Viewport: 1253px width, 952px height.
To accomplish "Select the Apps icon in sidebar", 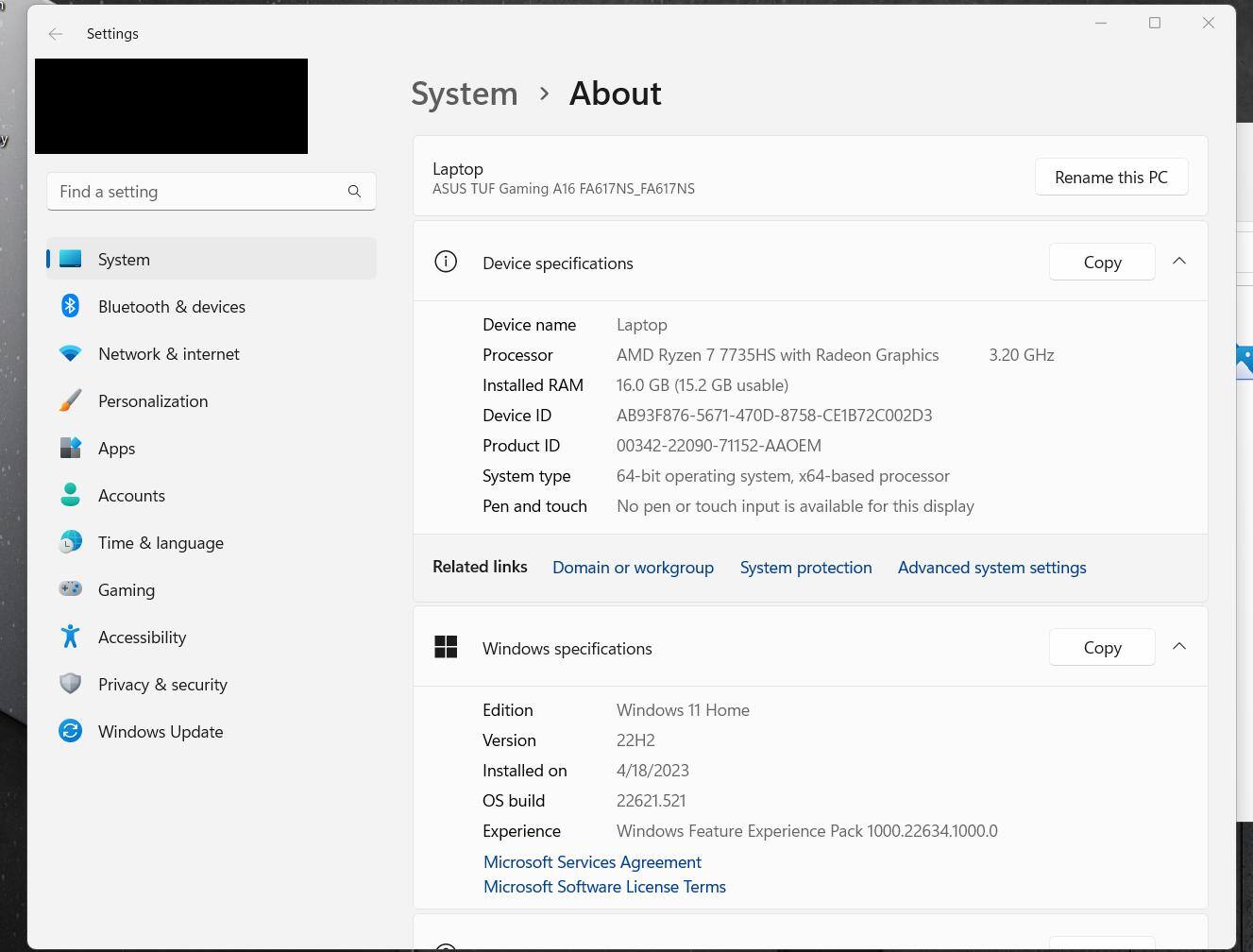I will coord(70,448).
